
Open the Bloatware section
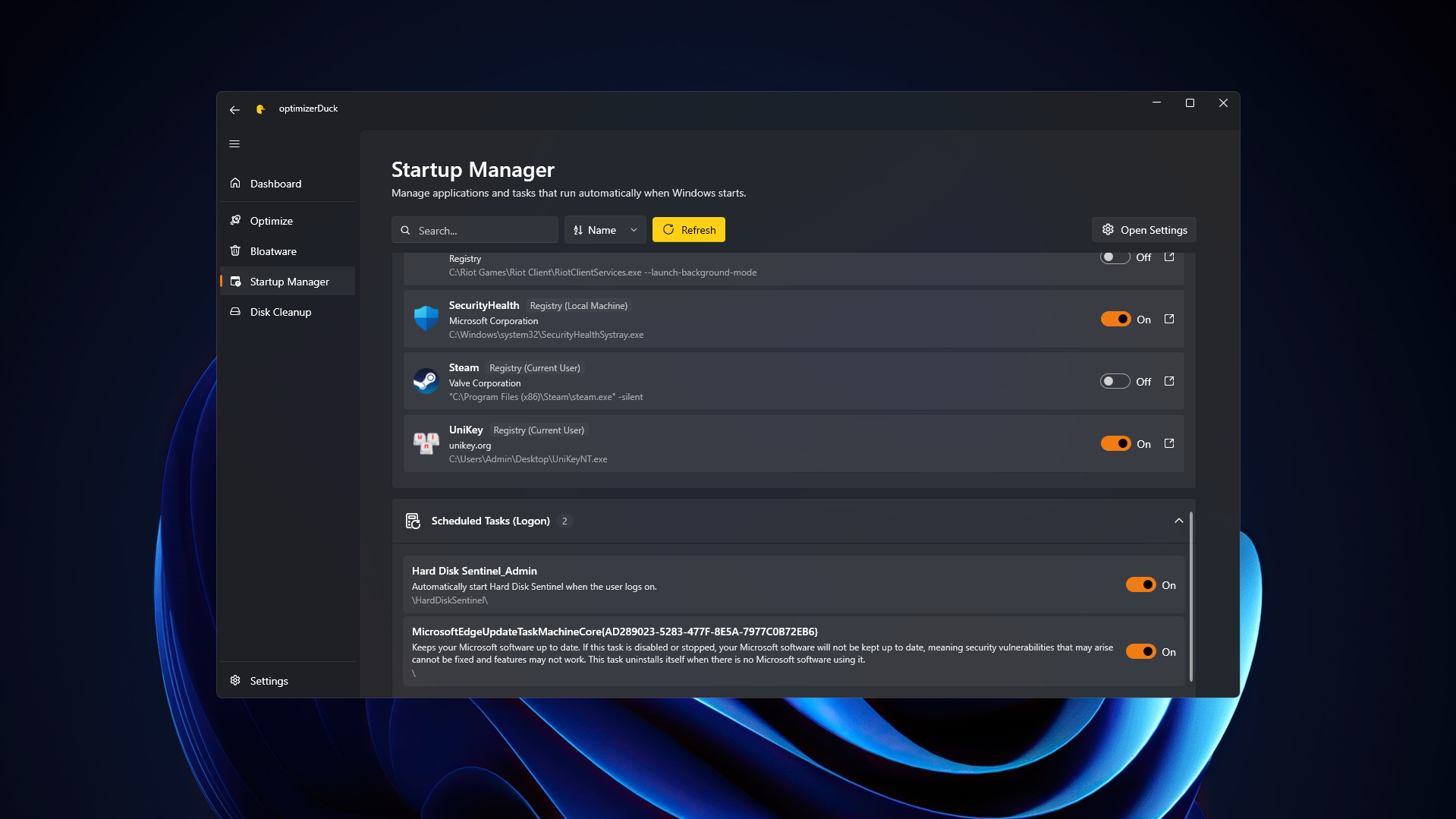[273, 251]
